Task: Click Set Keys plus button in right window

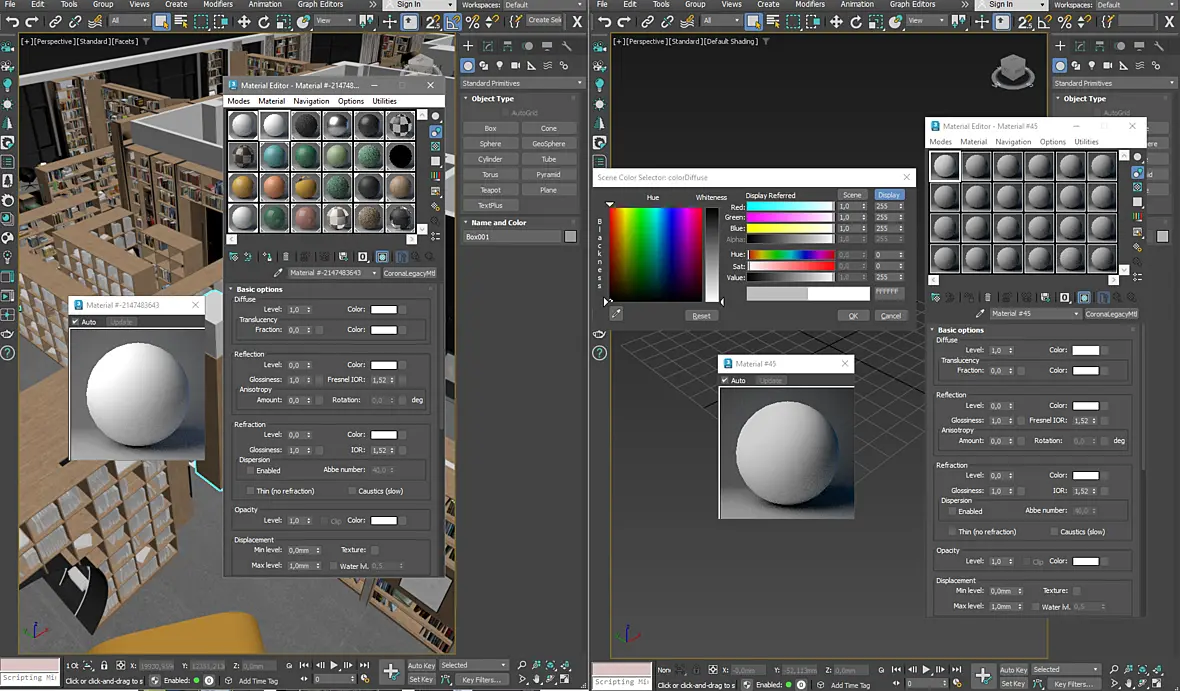Action: [982, 674]
